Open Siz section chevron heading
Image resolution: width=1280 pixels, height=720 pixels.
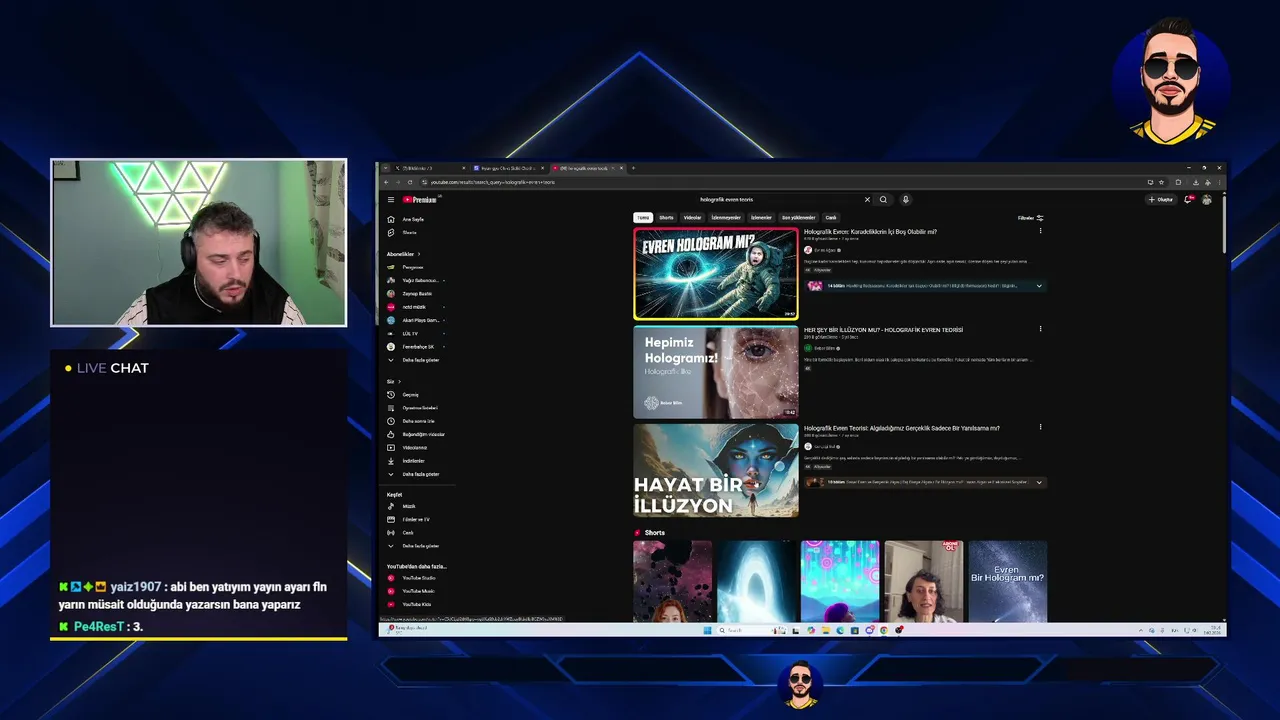click(394, 381)
